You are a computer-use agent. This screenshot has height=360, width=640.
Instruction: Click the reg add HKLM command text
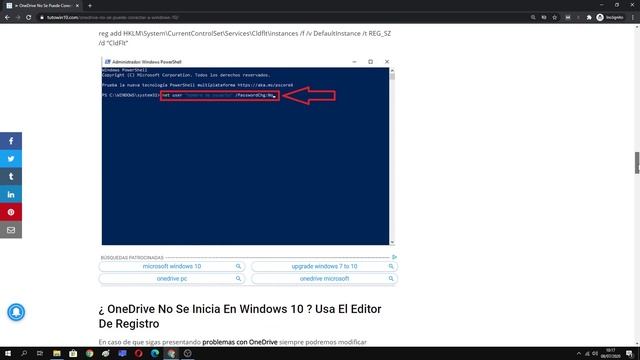pyautogui.click(x=244, y=38)
